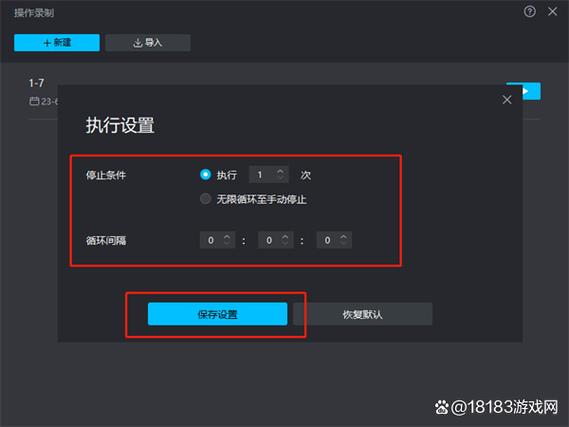569x427 pixels.
Task: Close the 执行设置 dialog
Action: (x=507, y=100)
